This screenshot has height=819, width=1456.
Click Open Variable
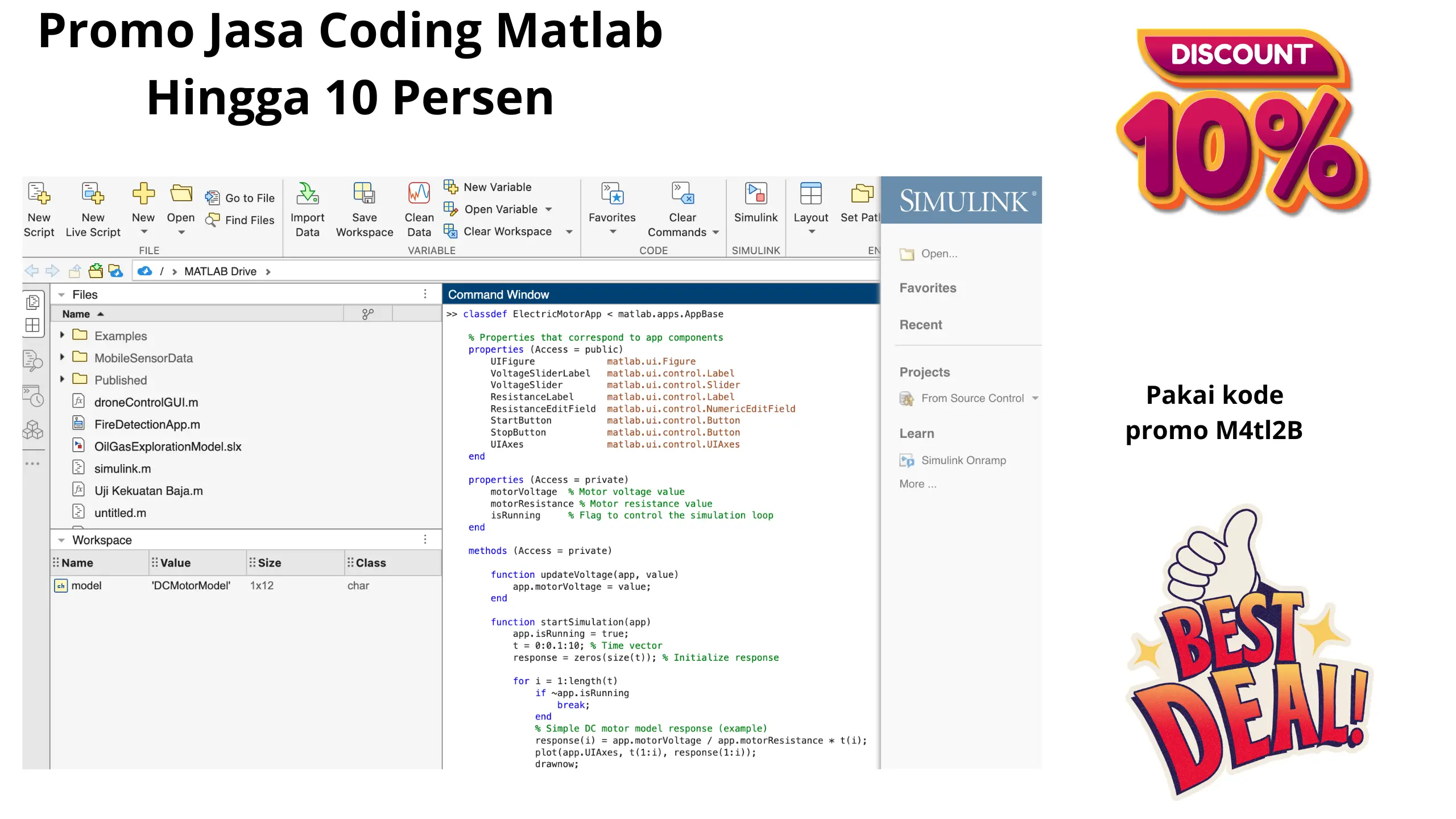pos(491,209)
